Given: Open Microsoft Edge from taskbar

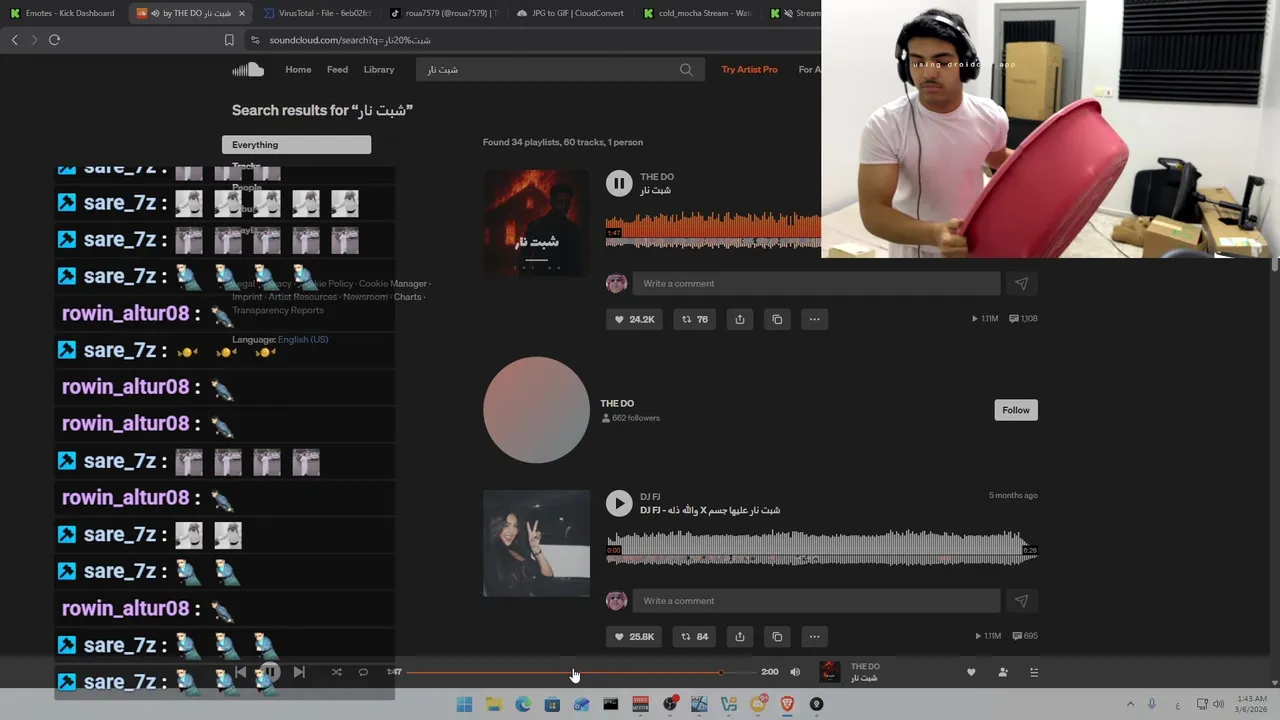Looking at the screenshot, I should click(523, 704).
